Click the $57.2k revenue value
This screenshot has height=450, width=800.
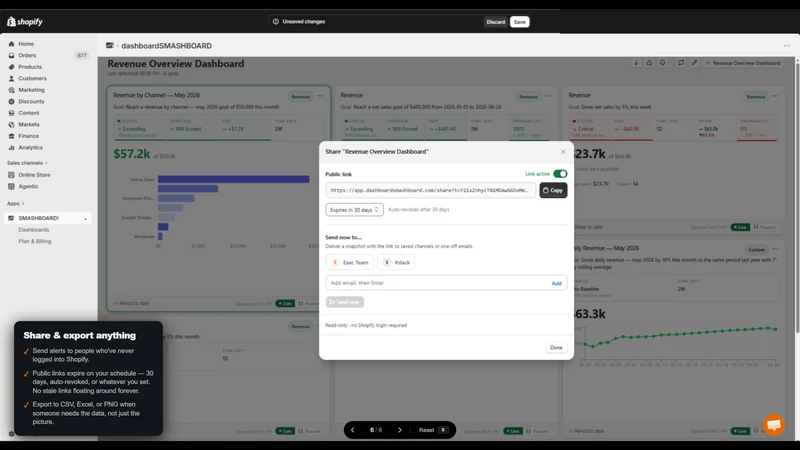132,154
